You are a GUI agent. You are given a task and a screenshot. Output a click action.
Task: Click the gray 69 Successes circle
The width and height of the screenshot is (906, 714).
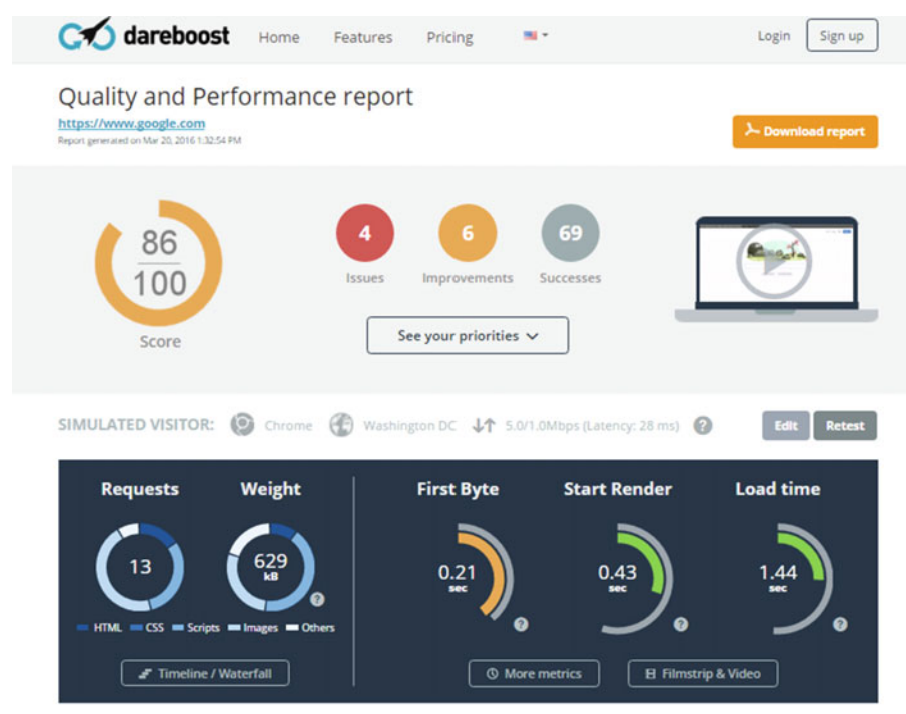[570, 233]
